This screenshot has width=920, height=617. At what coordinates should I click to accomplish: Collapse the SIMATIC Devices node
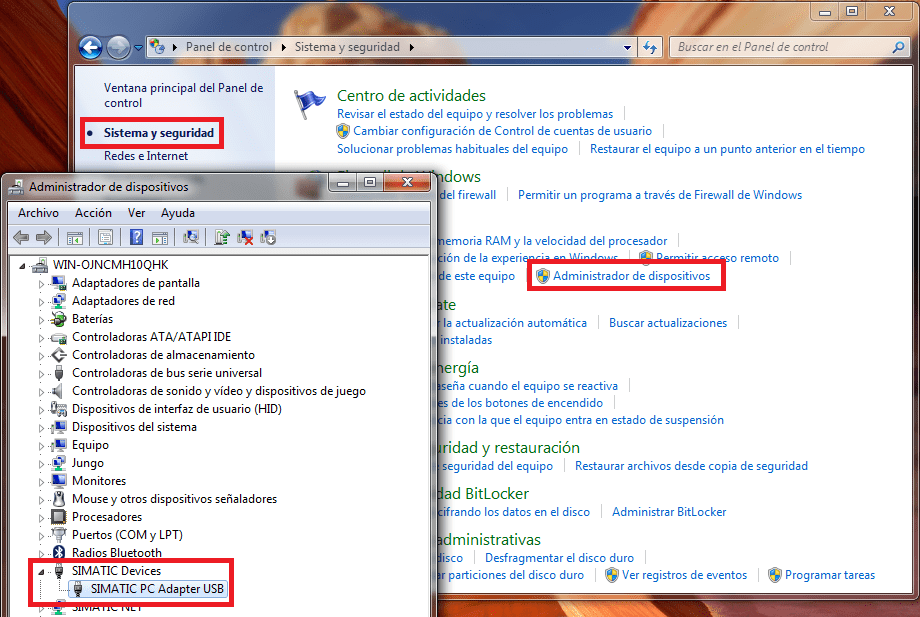41,572
